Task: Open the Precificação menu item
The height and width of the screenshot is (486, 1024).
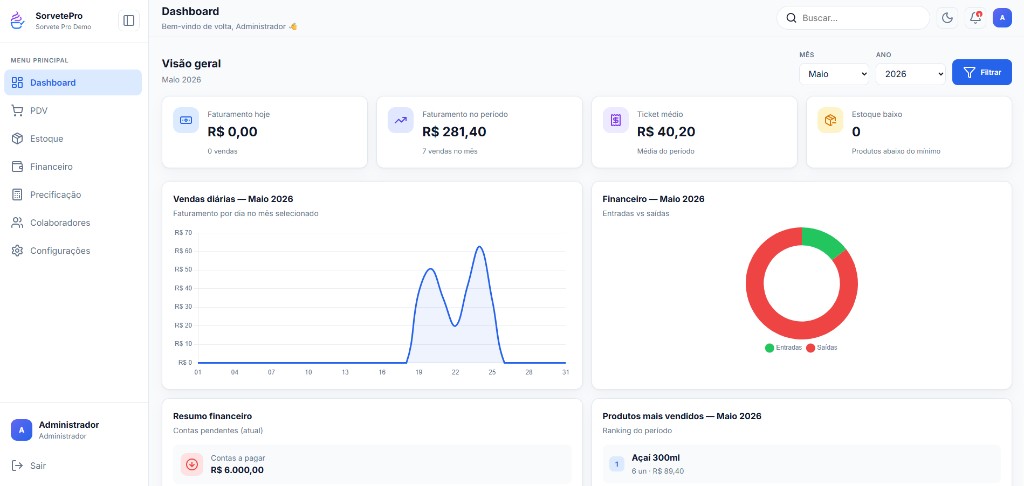Action: pos(73,195)
